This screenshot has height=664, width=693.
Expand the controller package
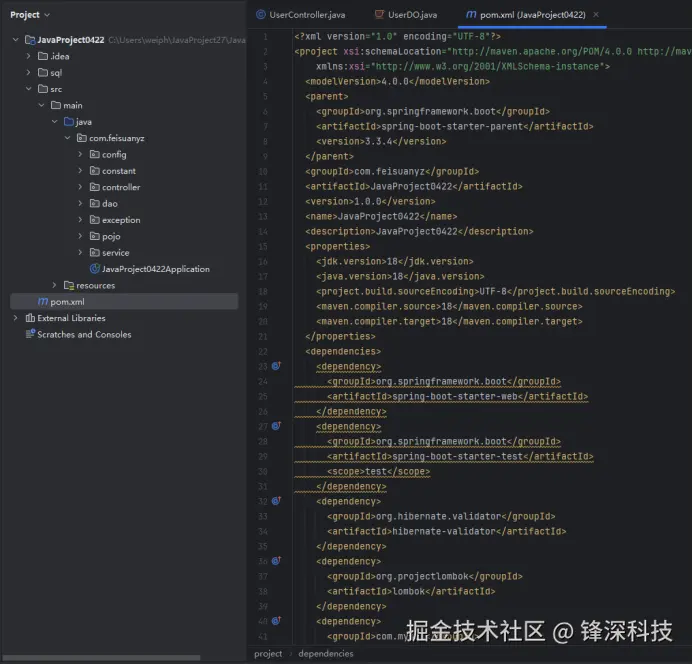point(80,187)
